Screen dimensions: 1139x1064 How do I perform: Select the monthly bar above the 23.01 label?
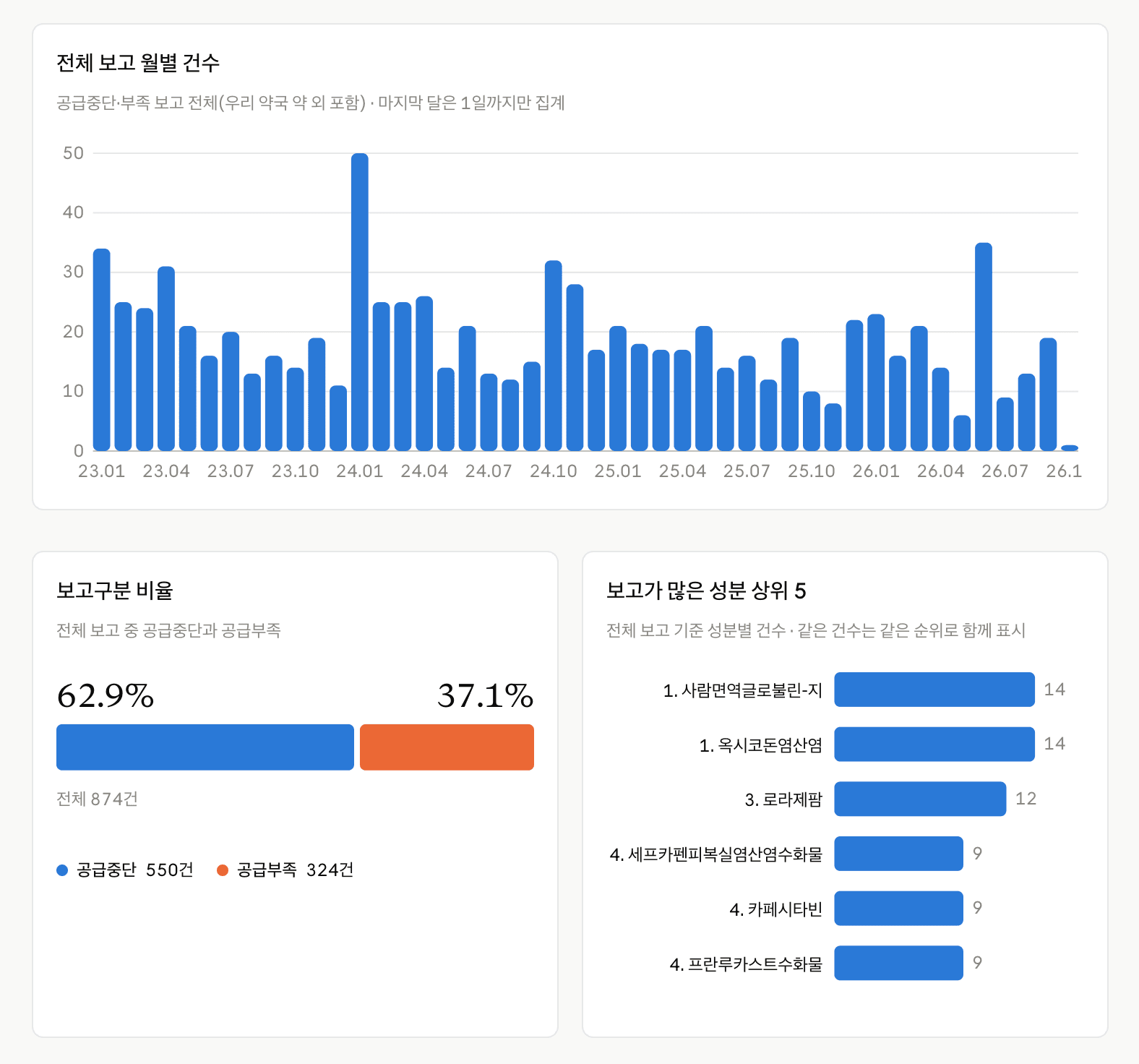point(102,350)
